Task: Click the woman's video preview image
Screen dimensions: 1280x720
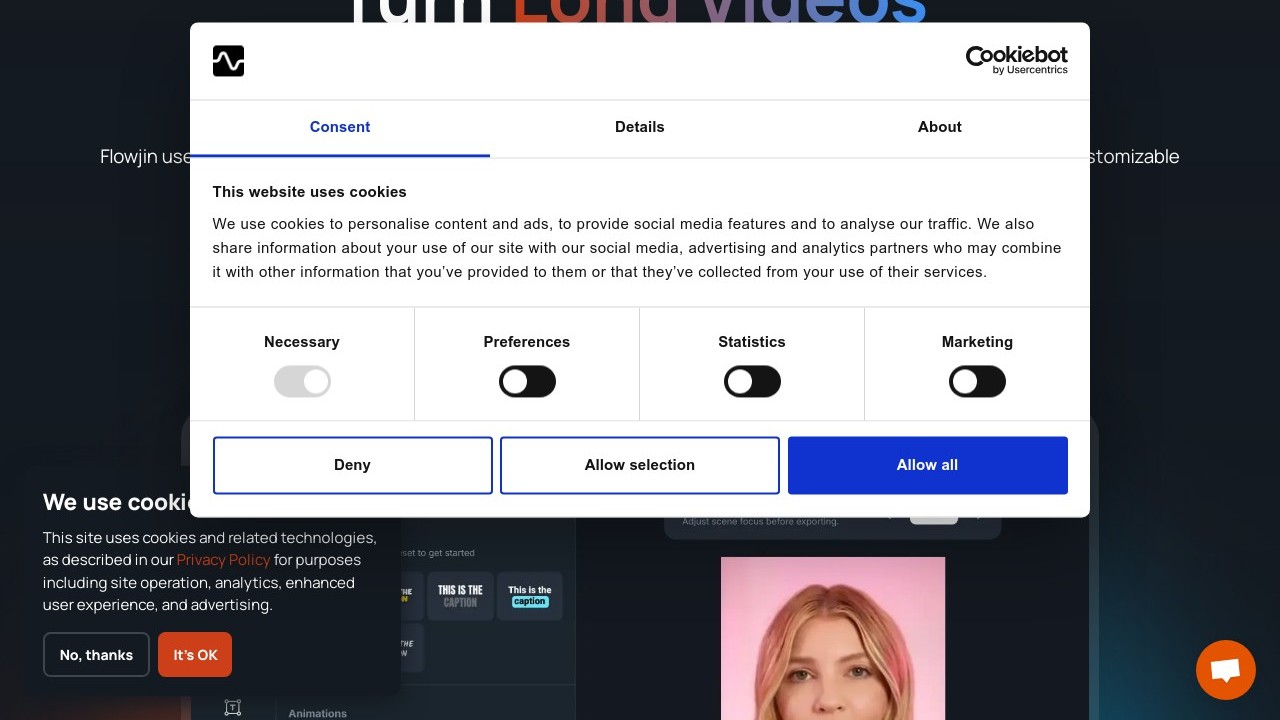Action: (832, 638)
